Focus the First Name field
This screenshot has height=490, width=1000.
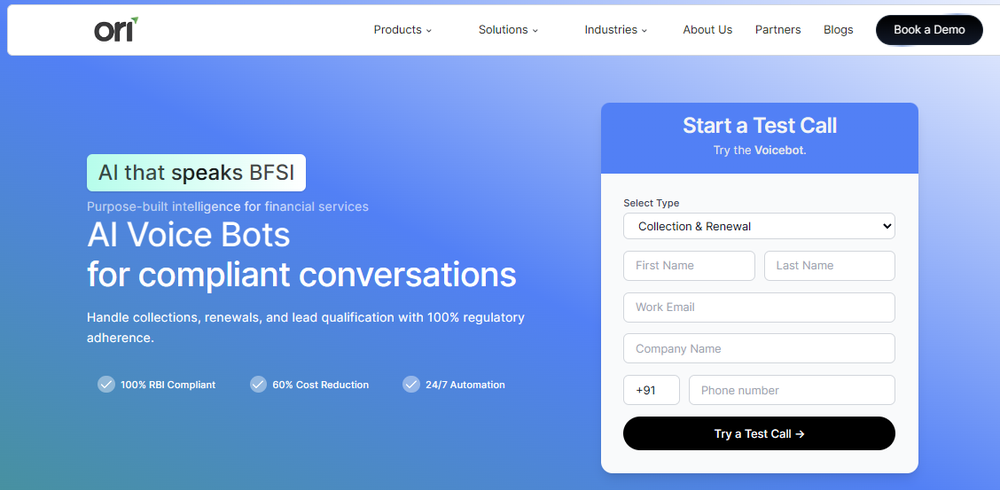point(689,266)
